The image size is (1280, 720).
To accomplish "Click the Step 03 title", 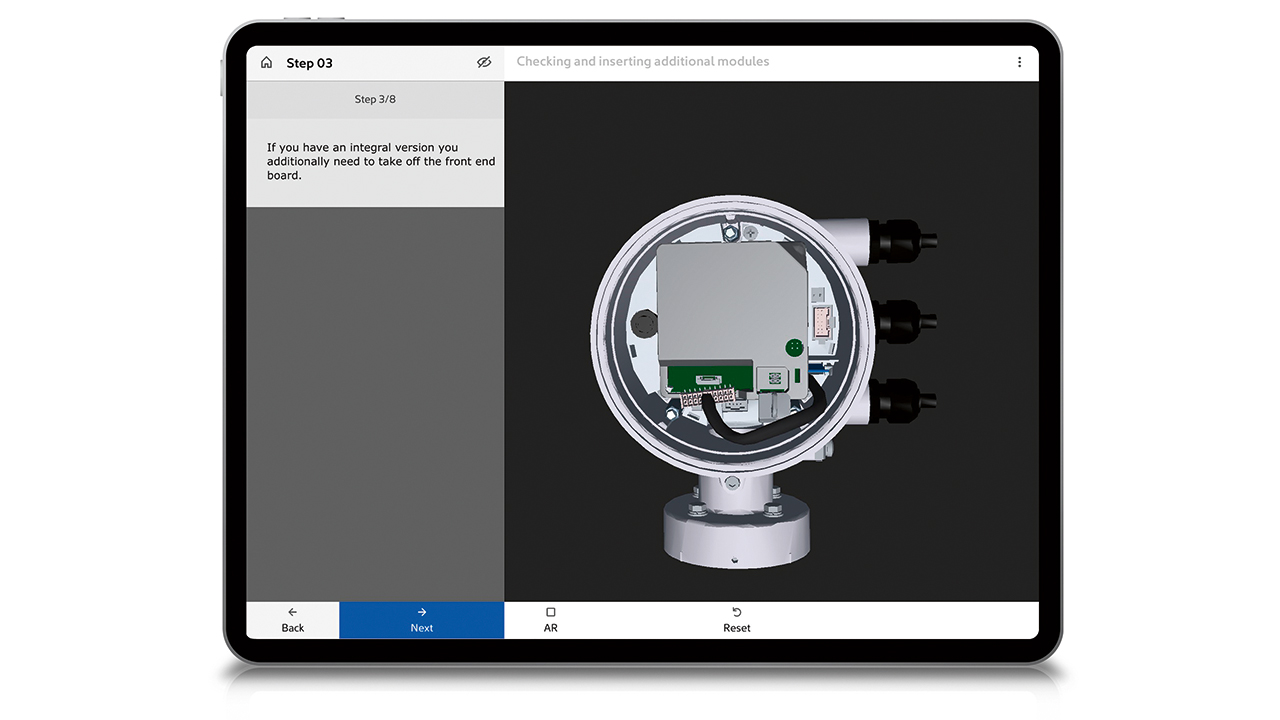I will pos(309,63).
